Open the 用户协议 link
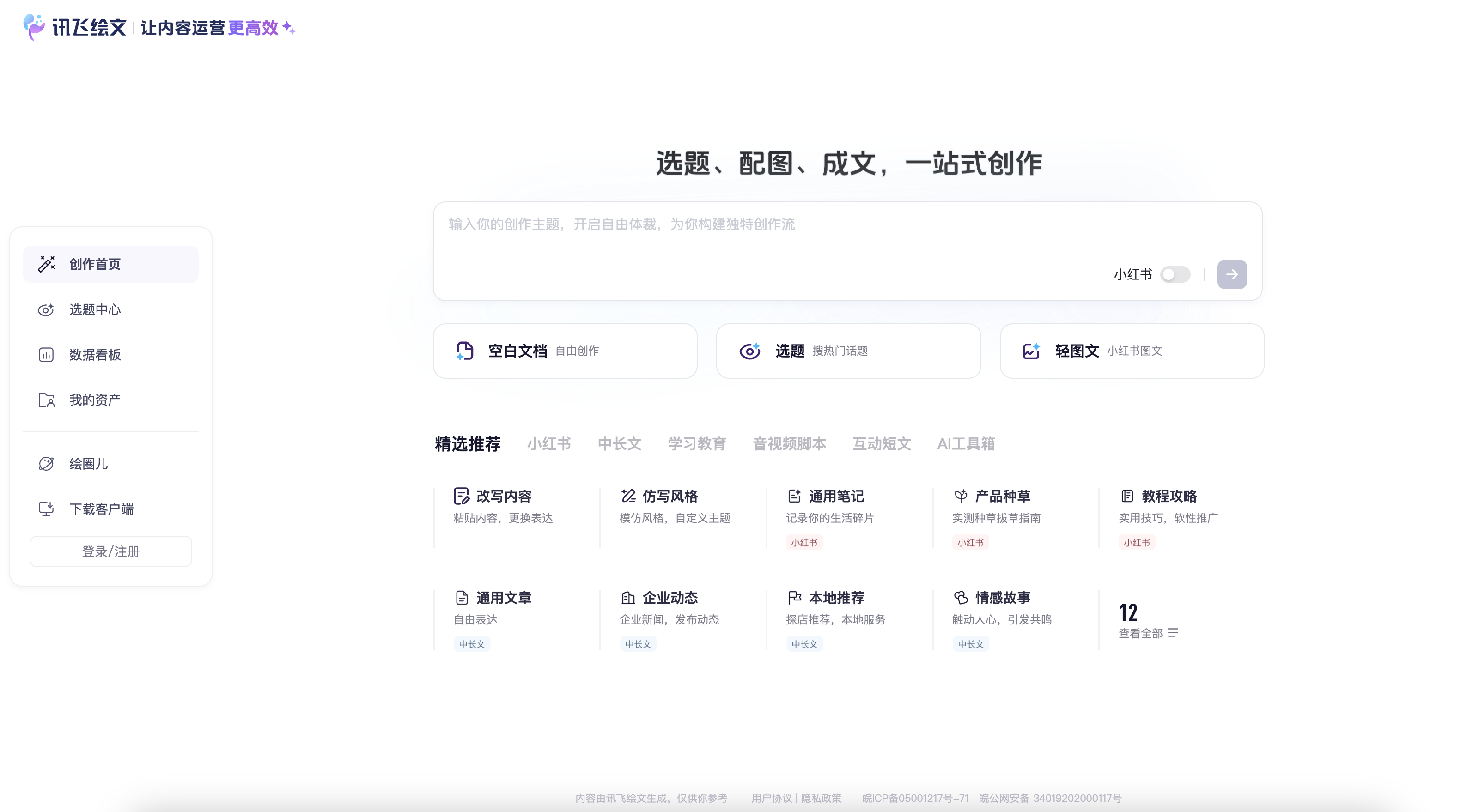Image resolution: width=1473 pixels, height=812 pixels. pyautogui.click(x=771, y=798)
